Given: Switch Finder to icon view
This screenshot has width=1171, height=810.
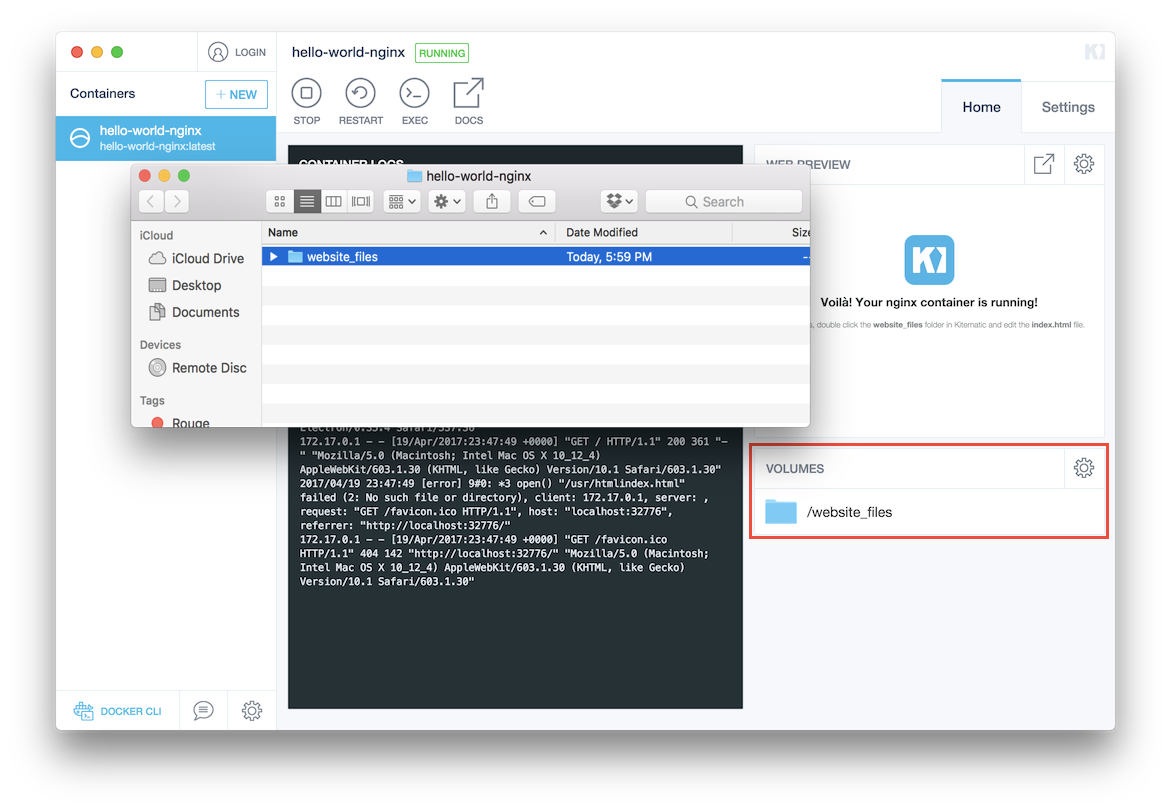Looking at the screenshot, I should click(x=280, y=201).
